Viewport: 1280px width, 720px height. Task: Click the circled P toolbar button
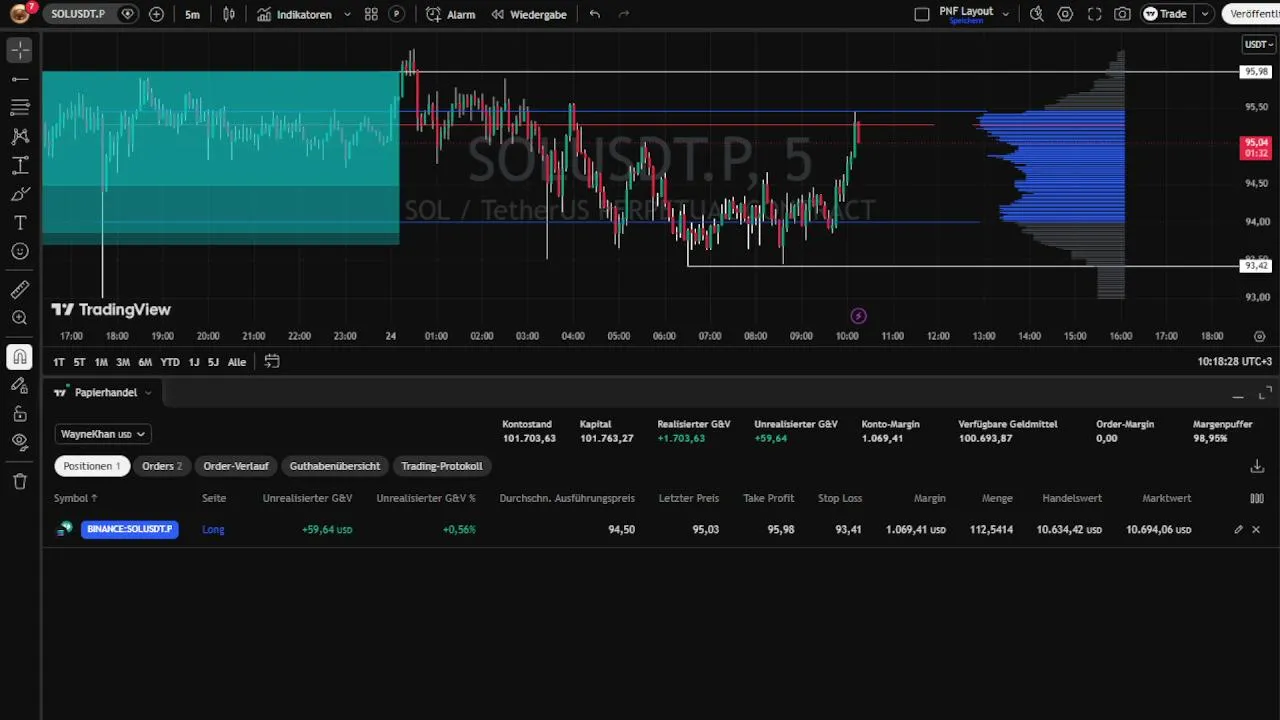[x=397, y=14]
